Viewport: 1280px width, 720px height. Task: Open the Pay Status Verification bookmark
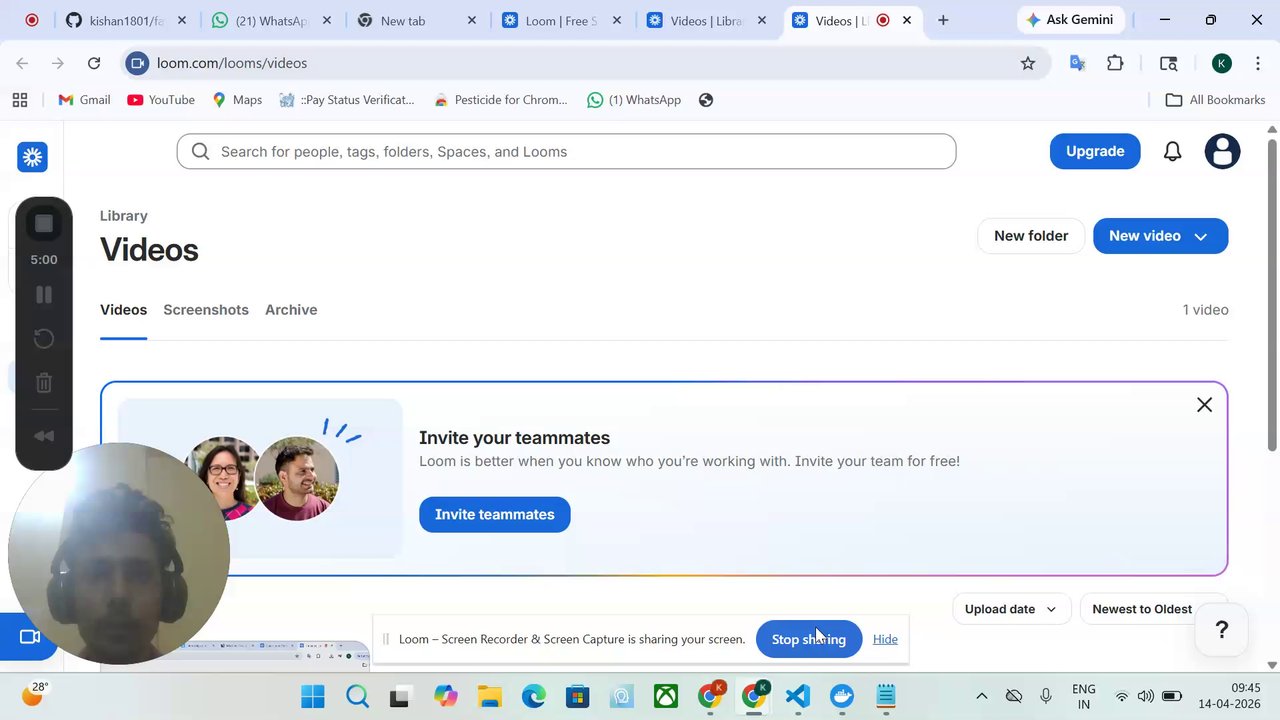pos(347,100)
